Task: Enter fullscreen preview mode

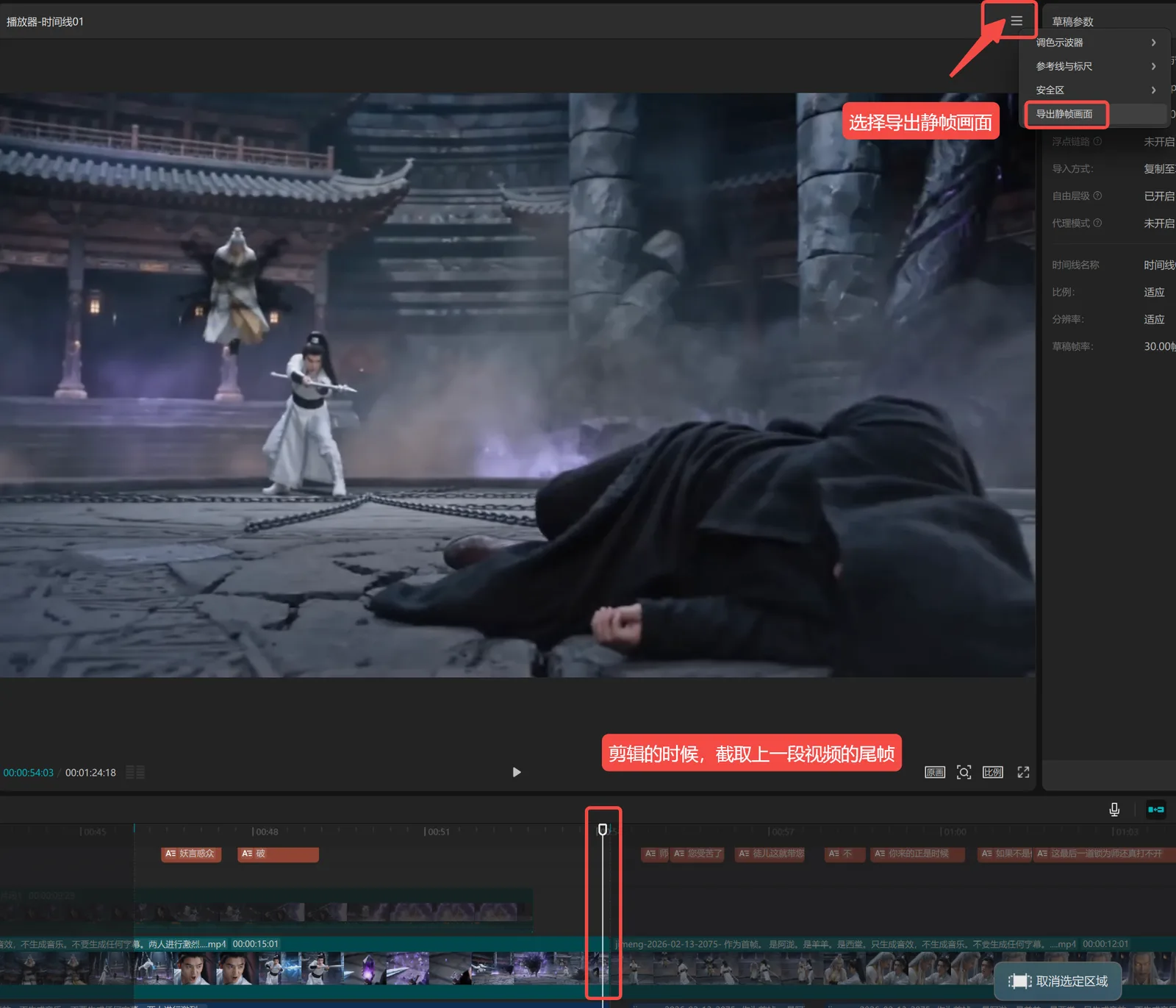Action: (x=1023, y=772)
